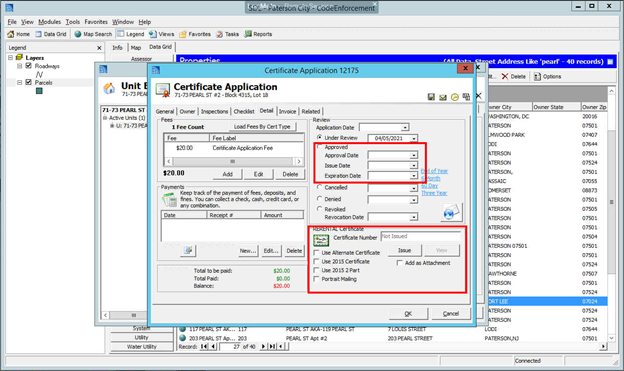This screenshot has height=371, width=624.
Task: Click the windows icon right of the clock icon
Action: (466, 97)
